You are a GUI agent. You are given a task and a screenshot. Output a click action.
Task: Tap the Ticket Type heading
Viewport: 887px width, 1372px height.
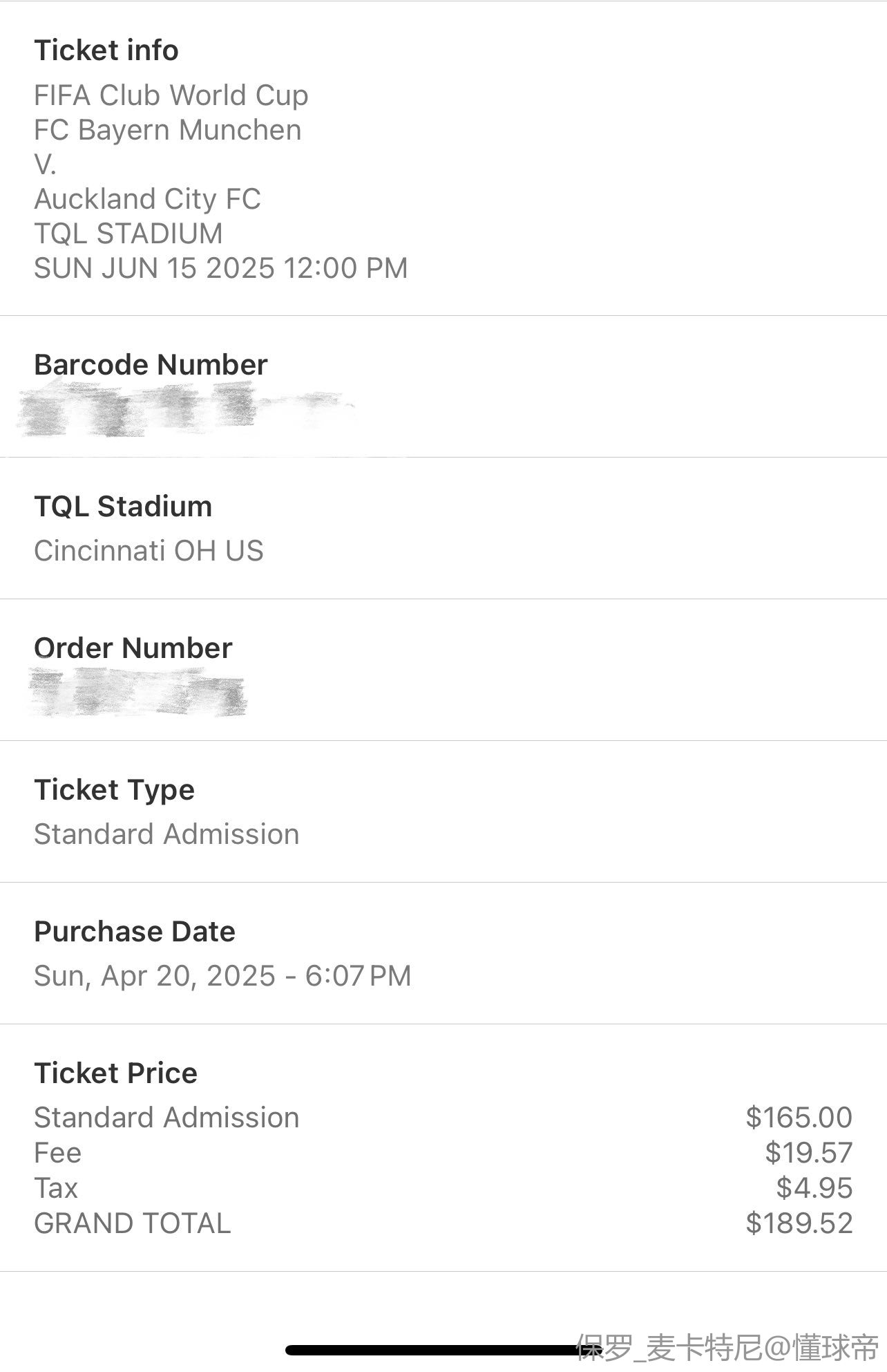[114, 790]
